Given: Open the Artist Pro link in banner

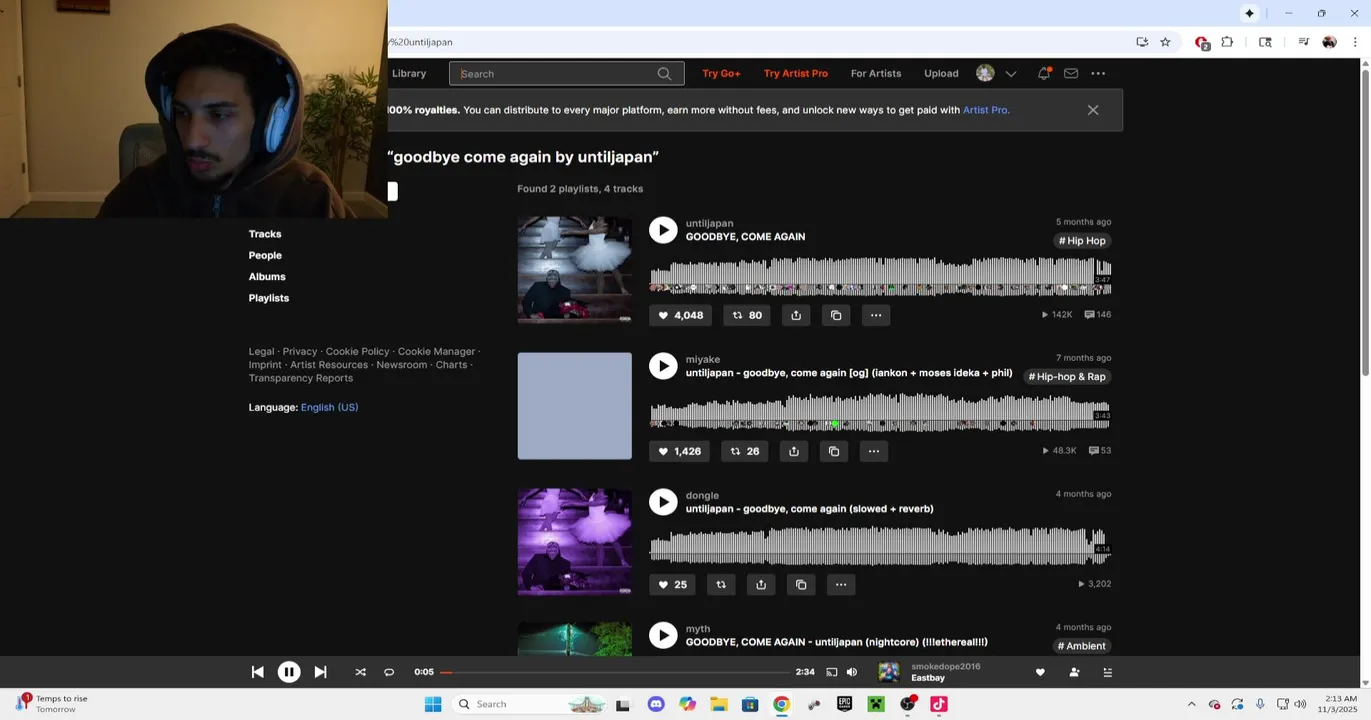Looking at the screenshot, I should click(x=985, y=110).
